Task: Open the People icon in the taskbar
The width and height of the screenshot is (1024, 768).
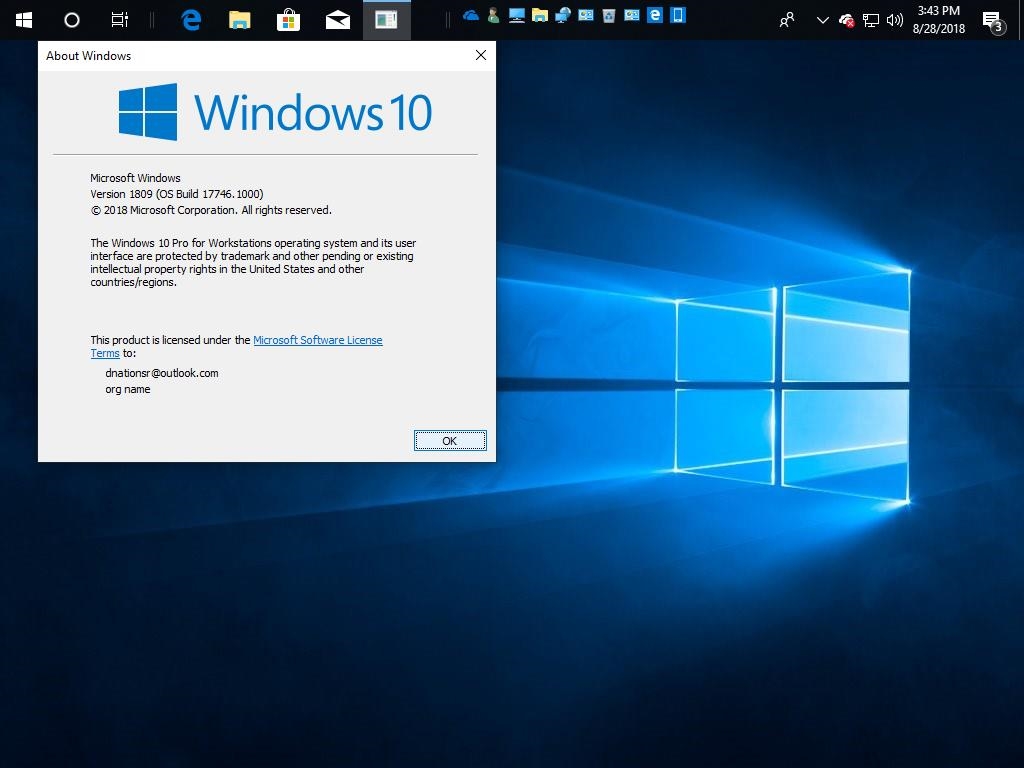Action: [788, 20]
